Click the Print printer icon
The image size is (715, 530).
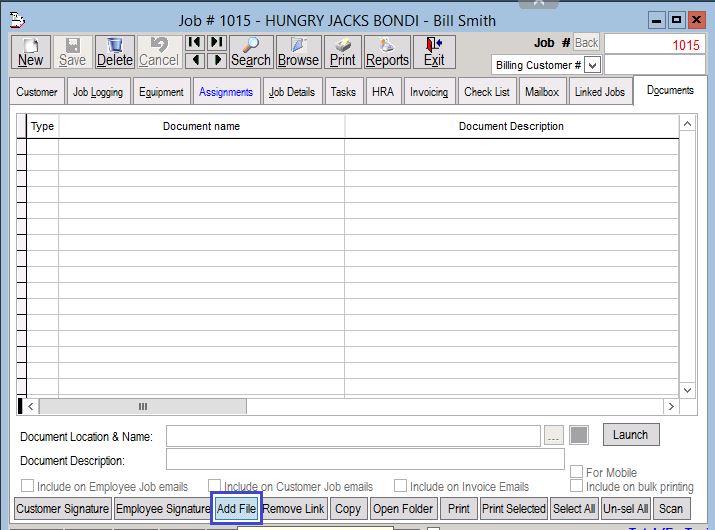pyautogui.click(x=343, y=52)
